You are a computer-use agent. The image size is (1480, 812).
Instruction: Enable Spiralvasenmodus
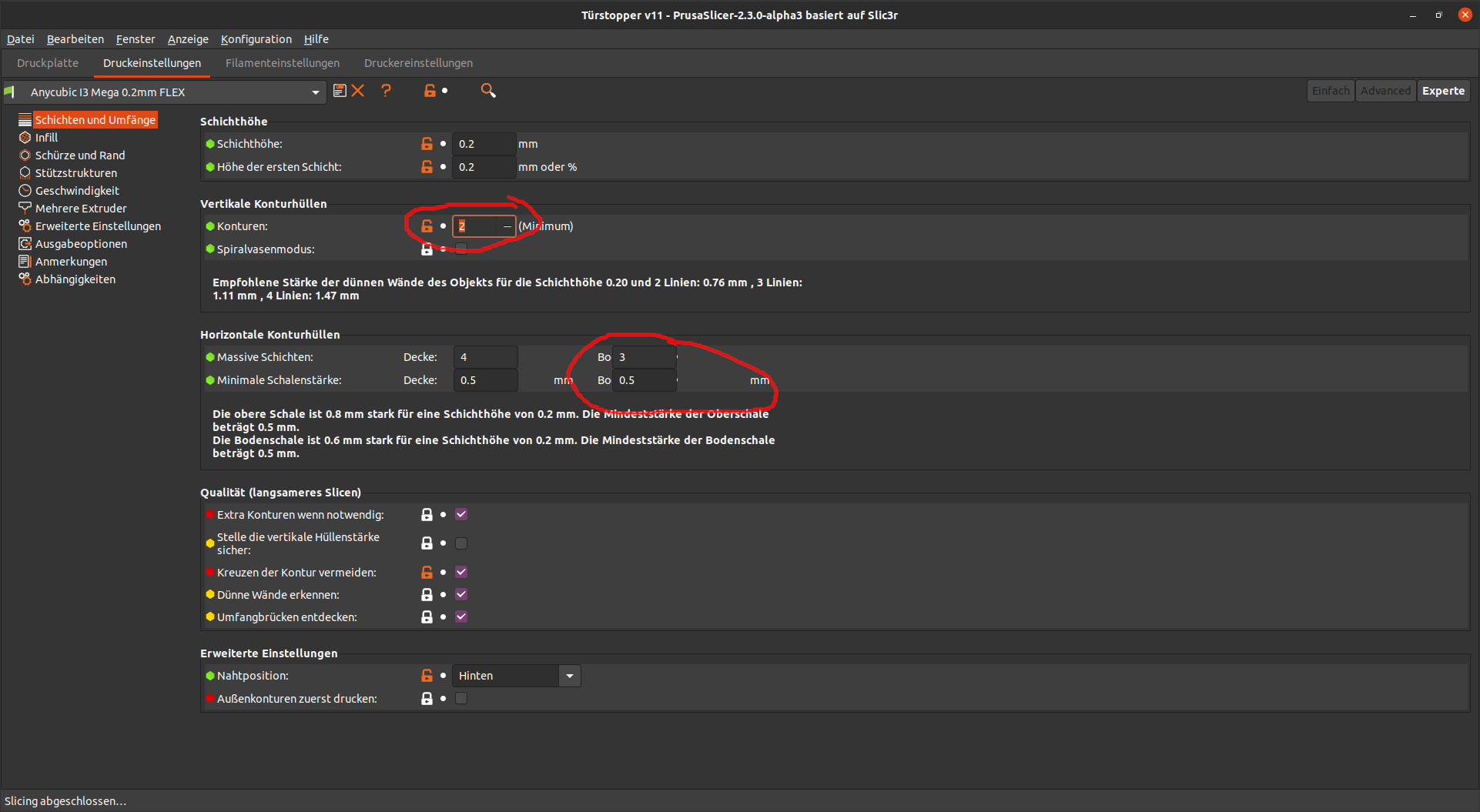tap(461, 249)
